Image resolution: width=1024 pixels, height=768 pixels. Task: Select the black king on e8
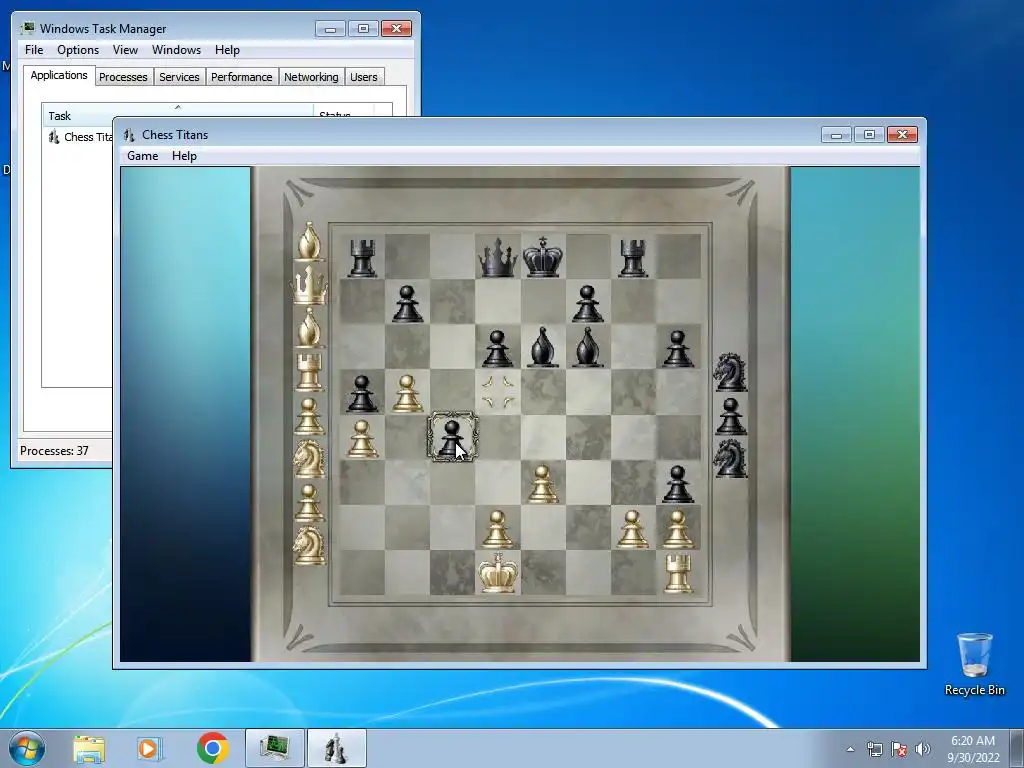click(x=543, y=257)
